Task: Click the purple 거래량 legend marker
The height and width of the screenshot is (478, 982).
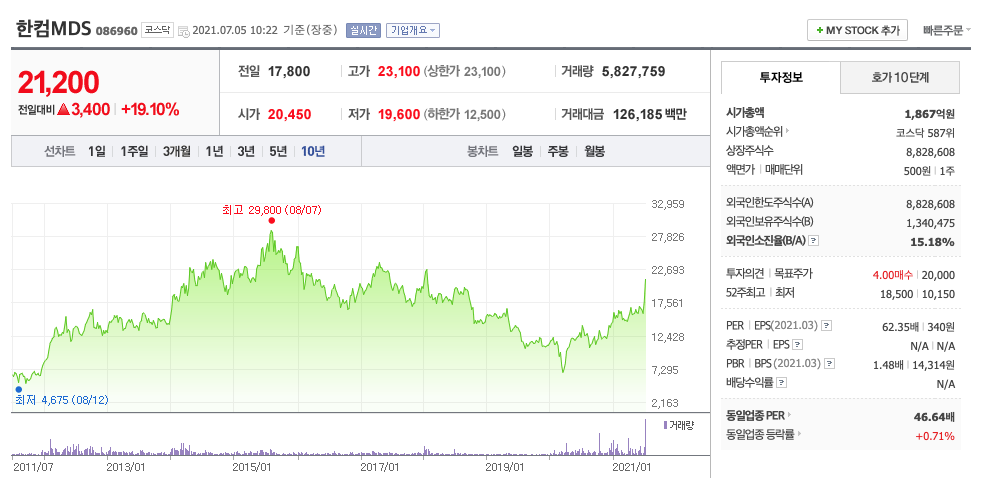Action: (x=665, y=425)
